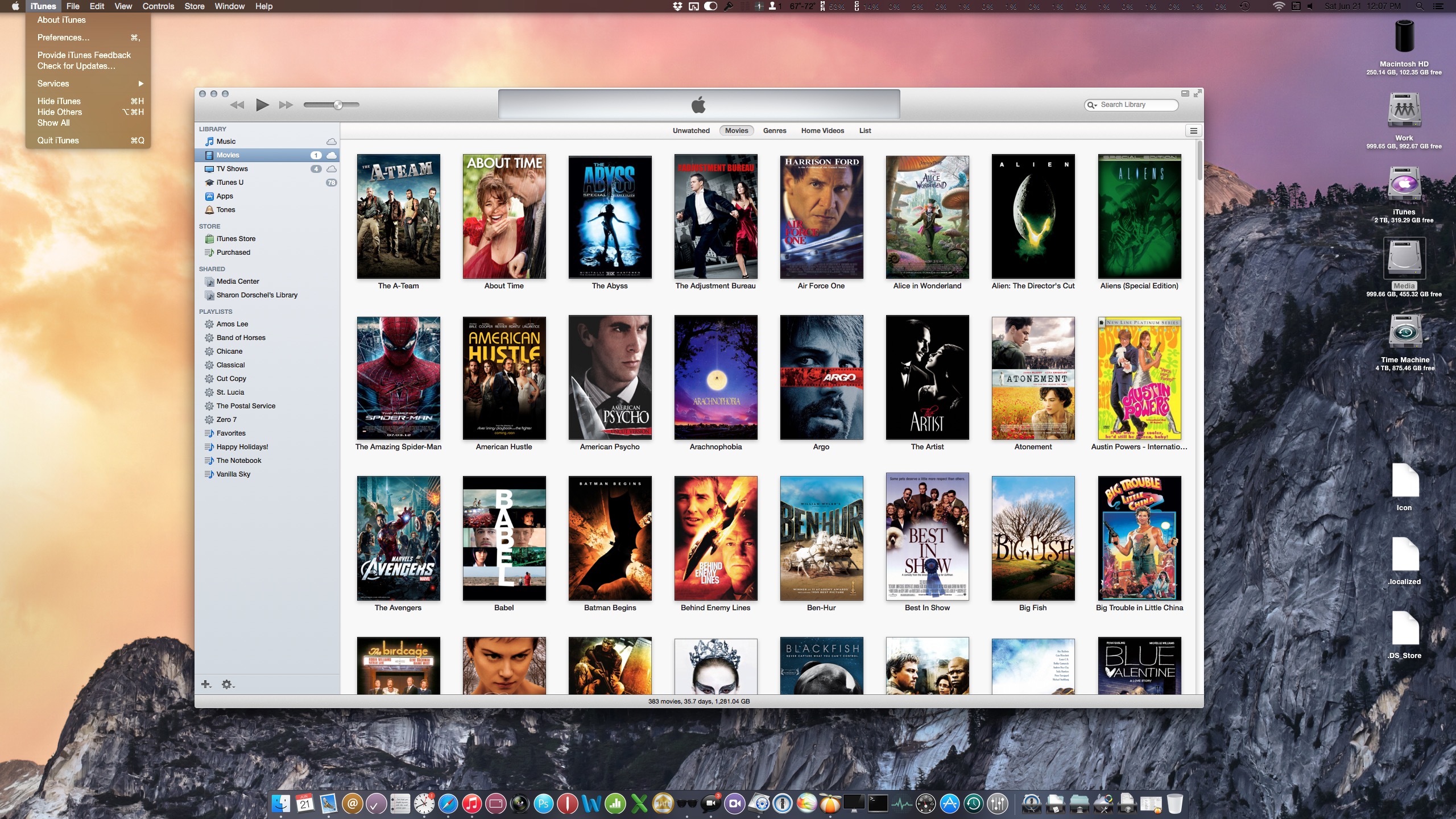Choose Quit iTunes from the menu
The image size is (1456, 819).
88,140
